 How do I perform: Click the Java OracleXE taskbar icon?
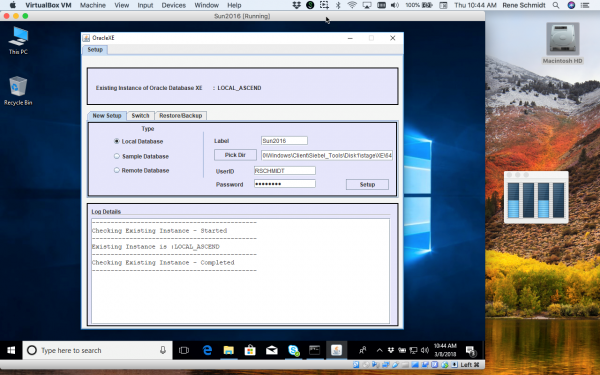click(336, 350)
